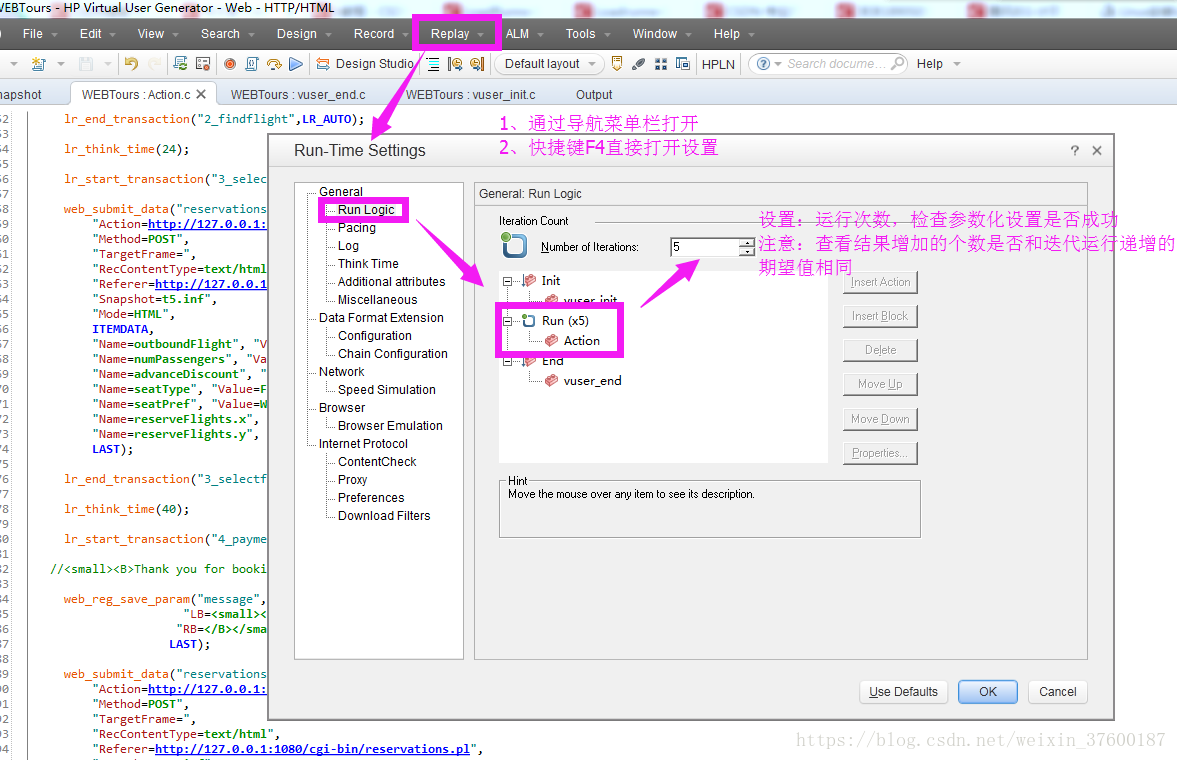Click the bookmark flag toolbar icon
Viewport: 1177px width, 760px height.
(617, 64)
